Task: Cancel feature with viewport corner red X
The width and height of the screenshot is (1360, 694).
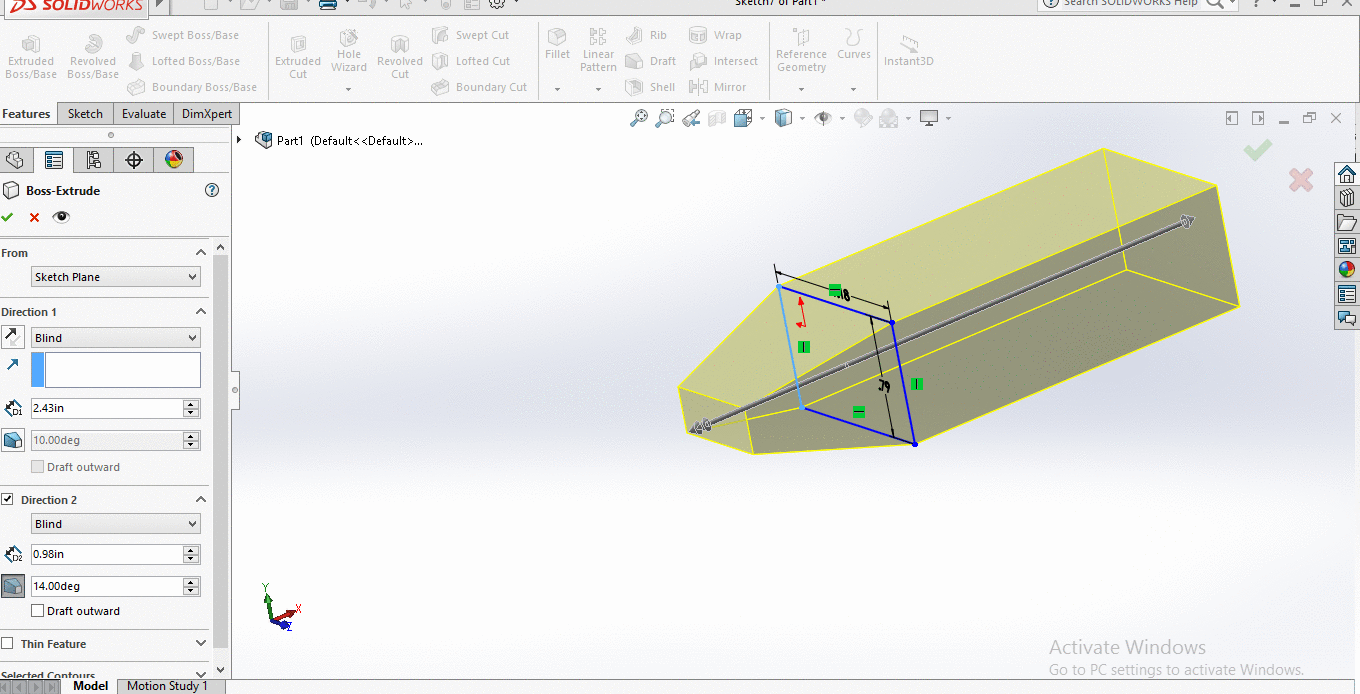Action: pyautogui.click(x=1300, y=180)
